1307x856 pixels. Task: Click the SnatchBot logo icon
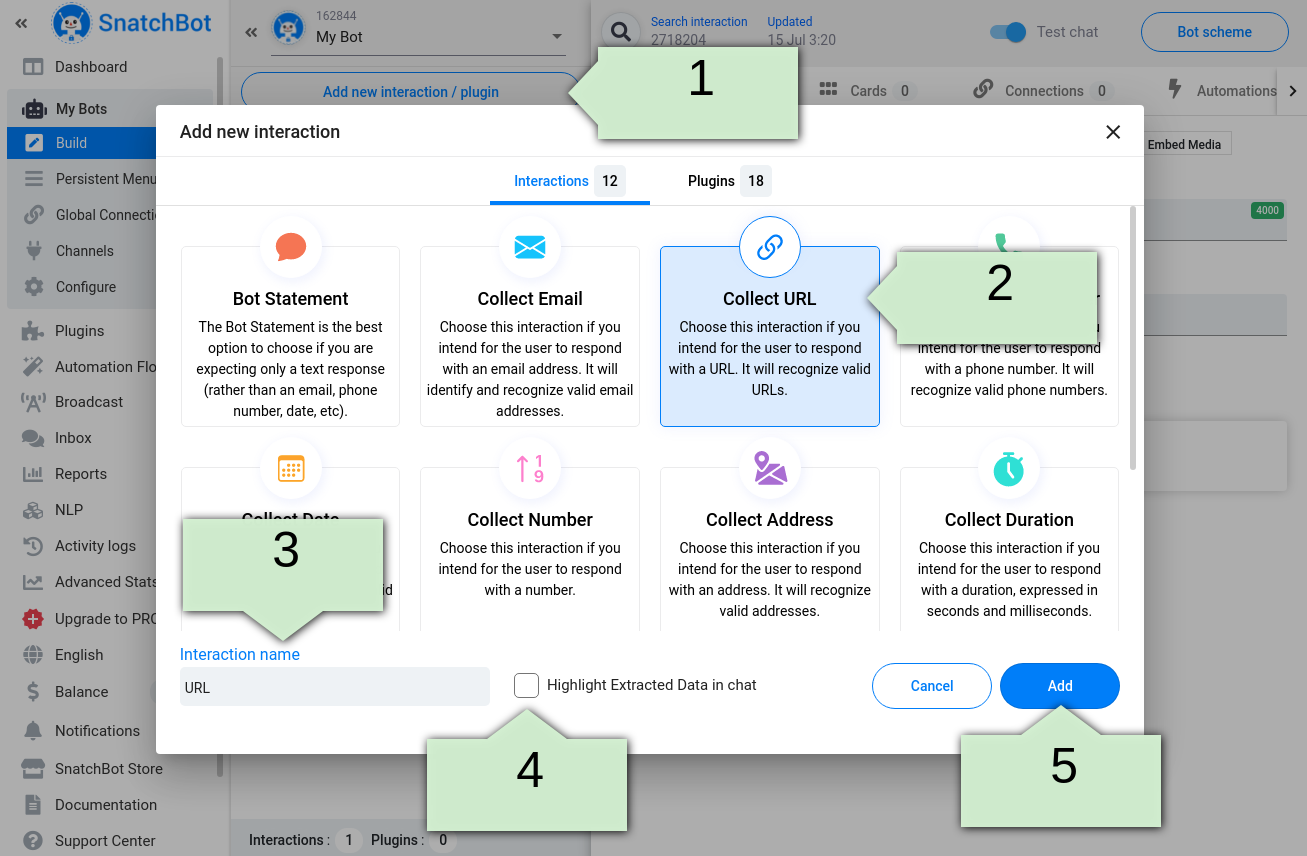tap(71, 25)
